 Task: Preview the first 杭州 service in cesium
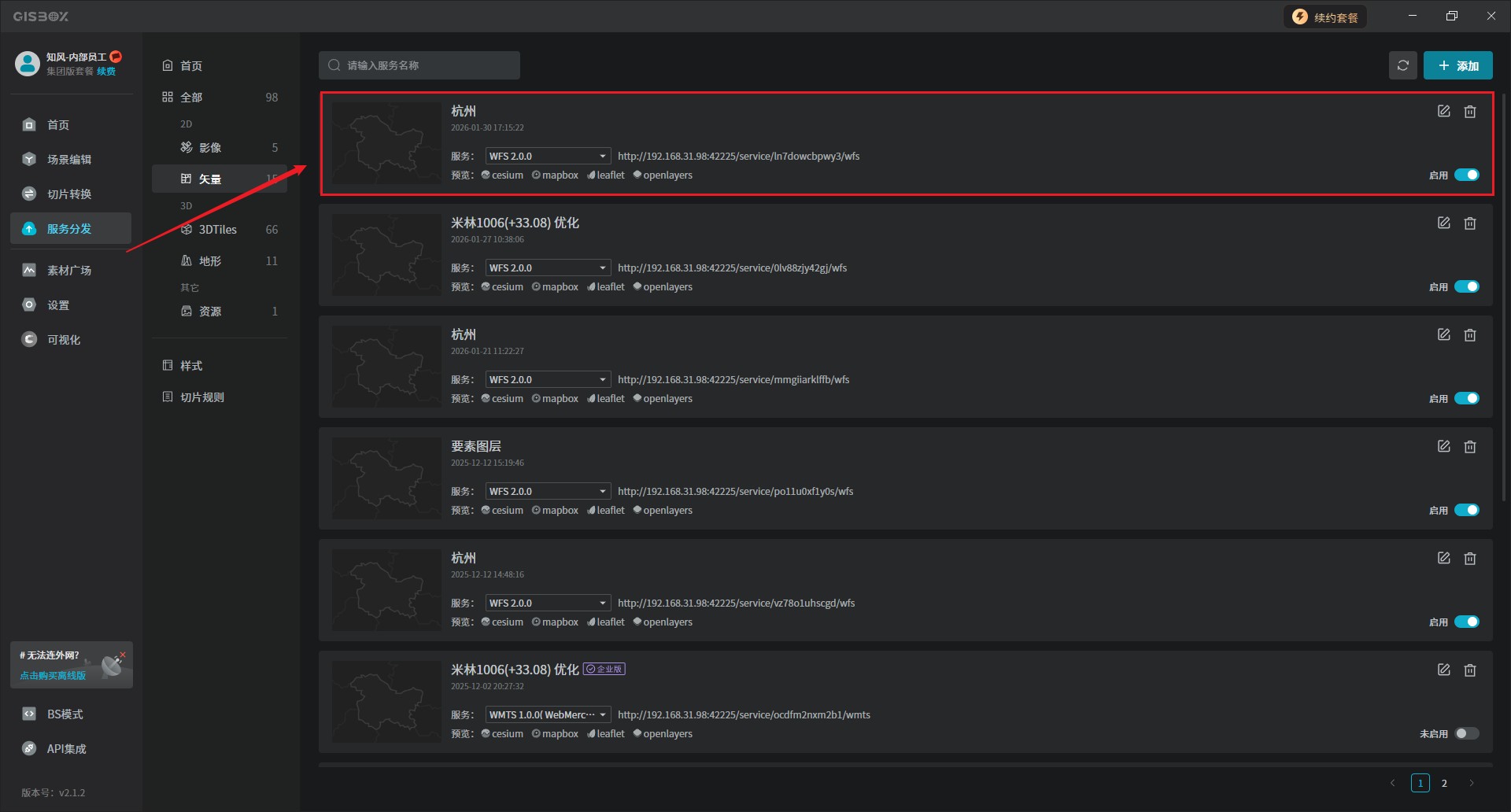(x=502, y=175)
